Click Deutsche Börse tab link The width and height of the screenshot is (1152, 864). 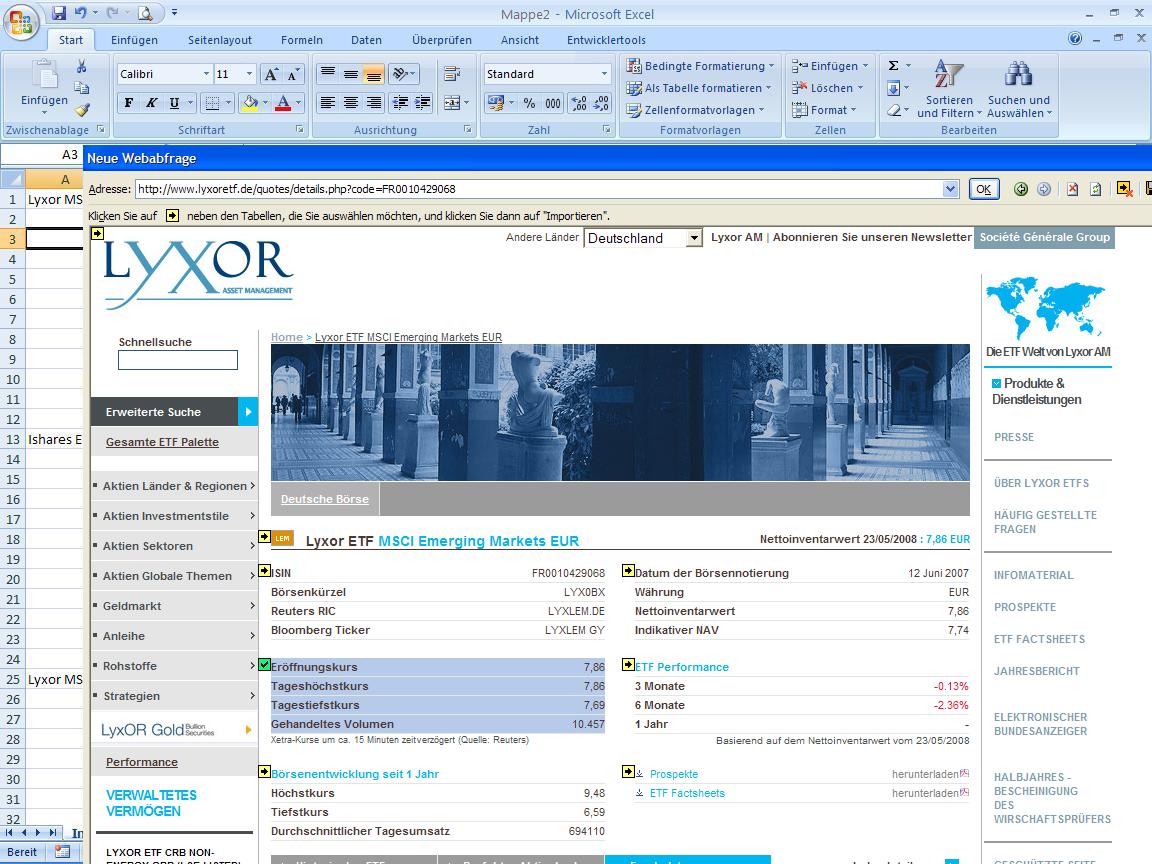click(325, 499)
